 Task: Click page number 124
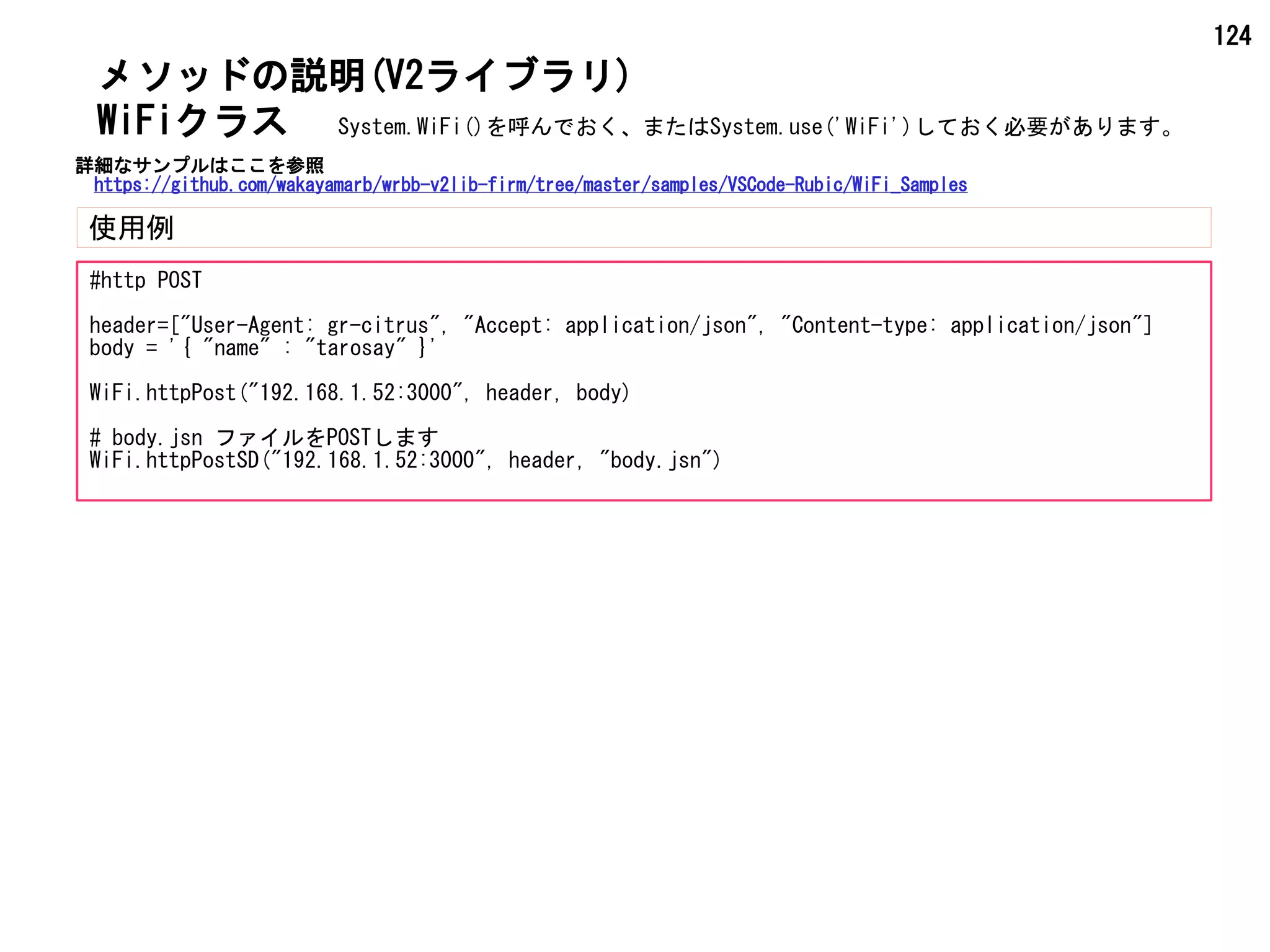(x=1232, y=35)
